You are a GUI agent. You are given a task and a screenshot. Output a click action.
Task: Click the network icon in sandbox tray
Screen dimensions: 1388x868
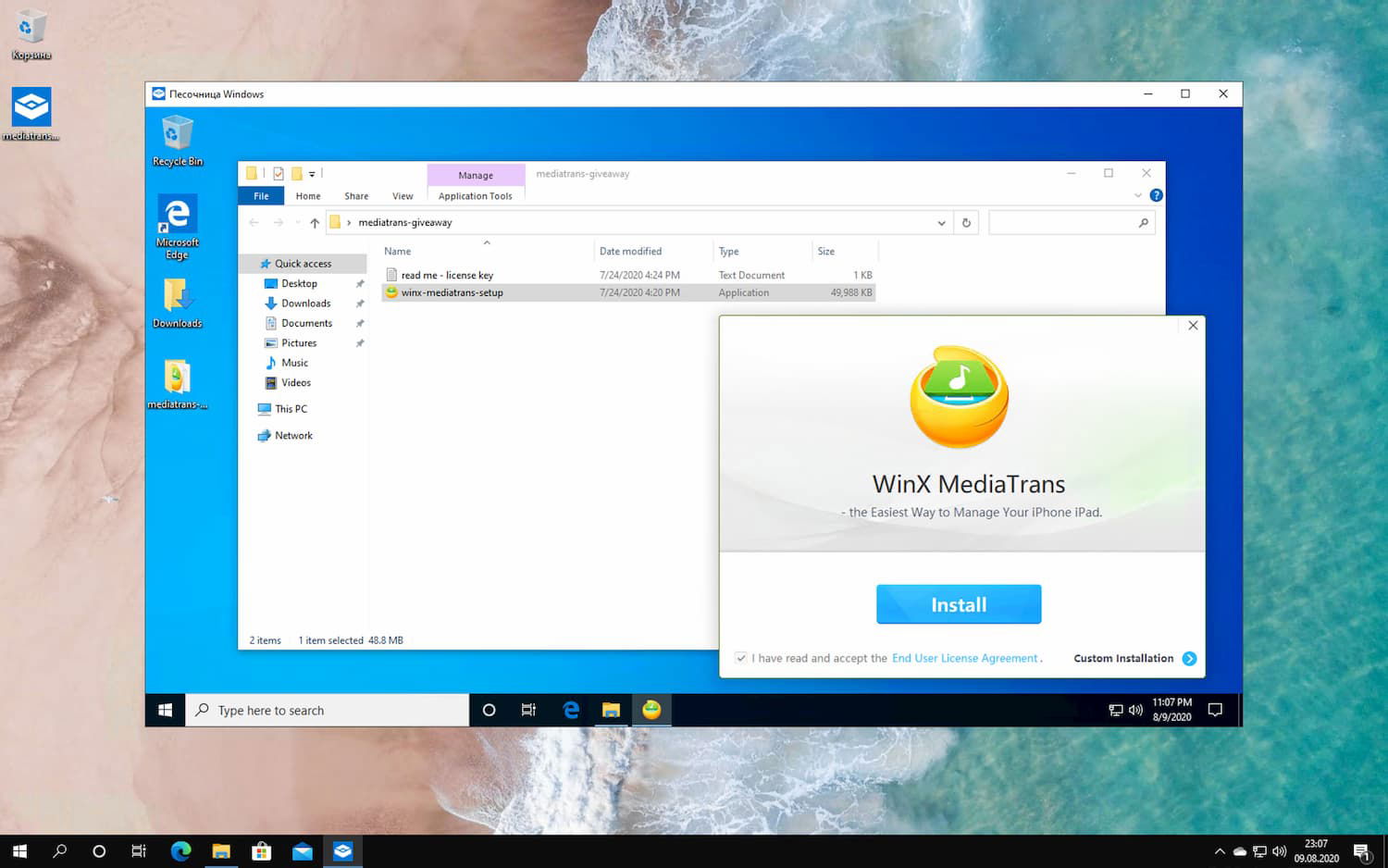pos(1116,710)
